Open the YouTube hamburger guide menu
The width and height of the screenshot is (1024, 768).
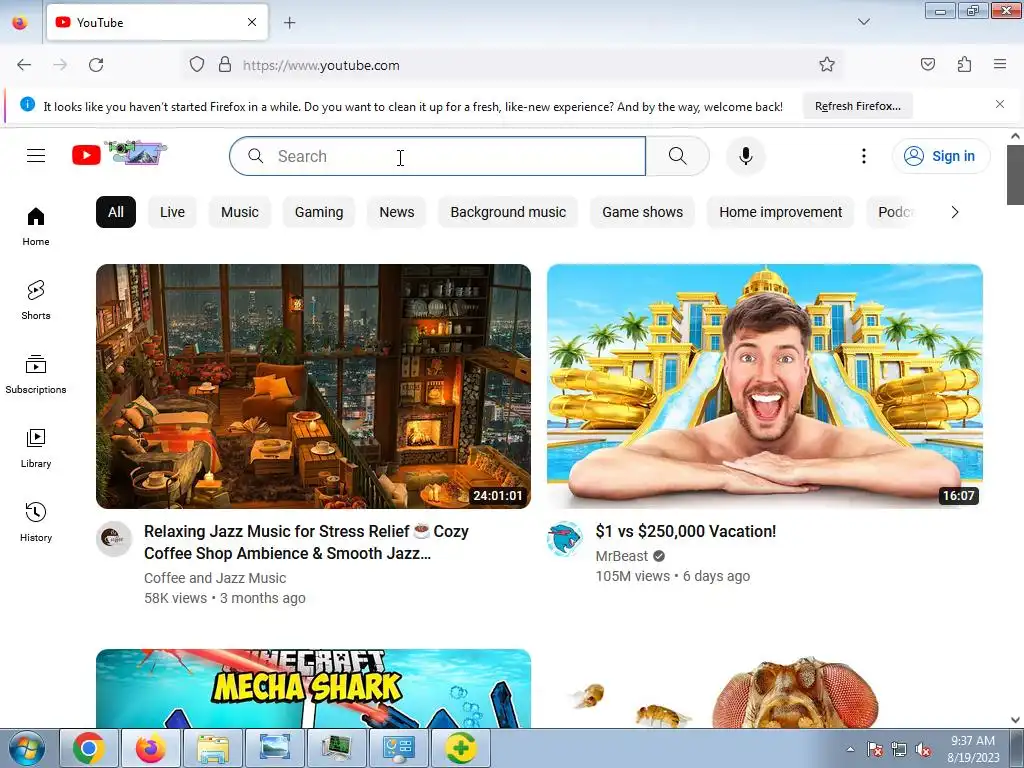click(36, 155)
